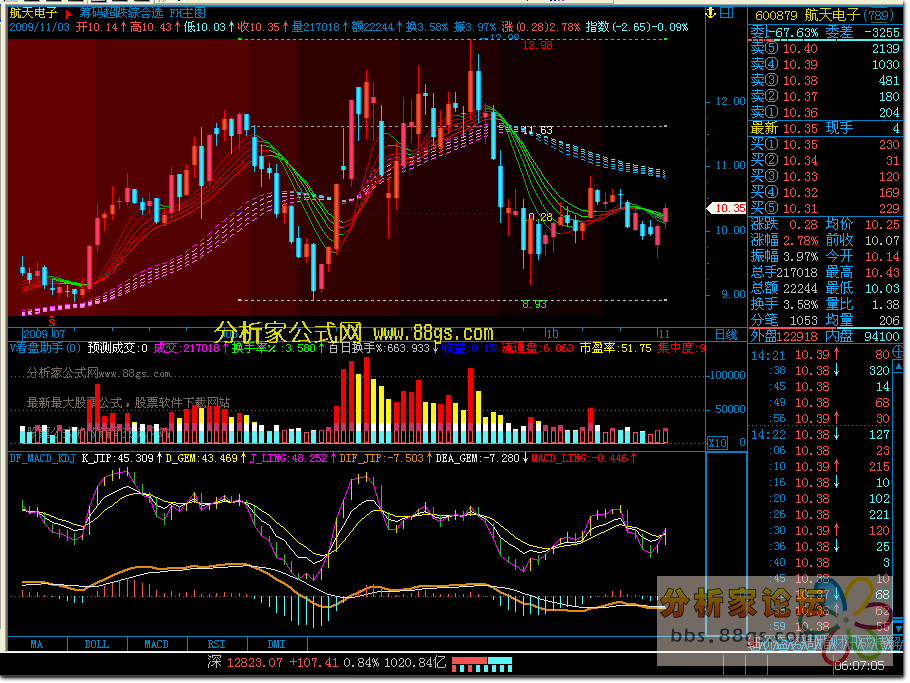Switch to the BOLL indicator tab
The image size is (910, 683).
click(96, 643)
